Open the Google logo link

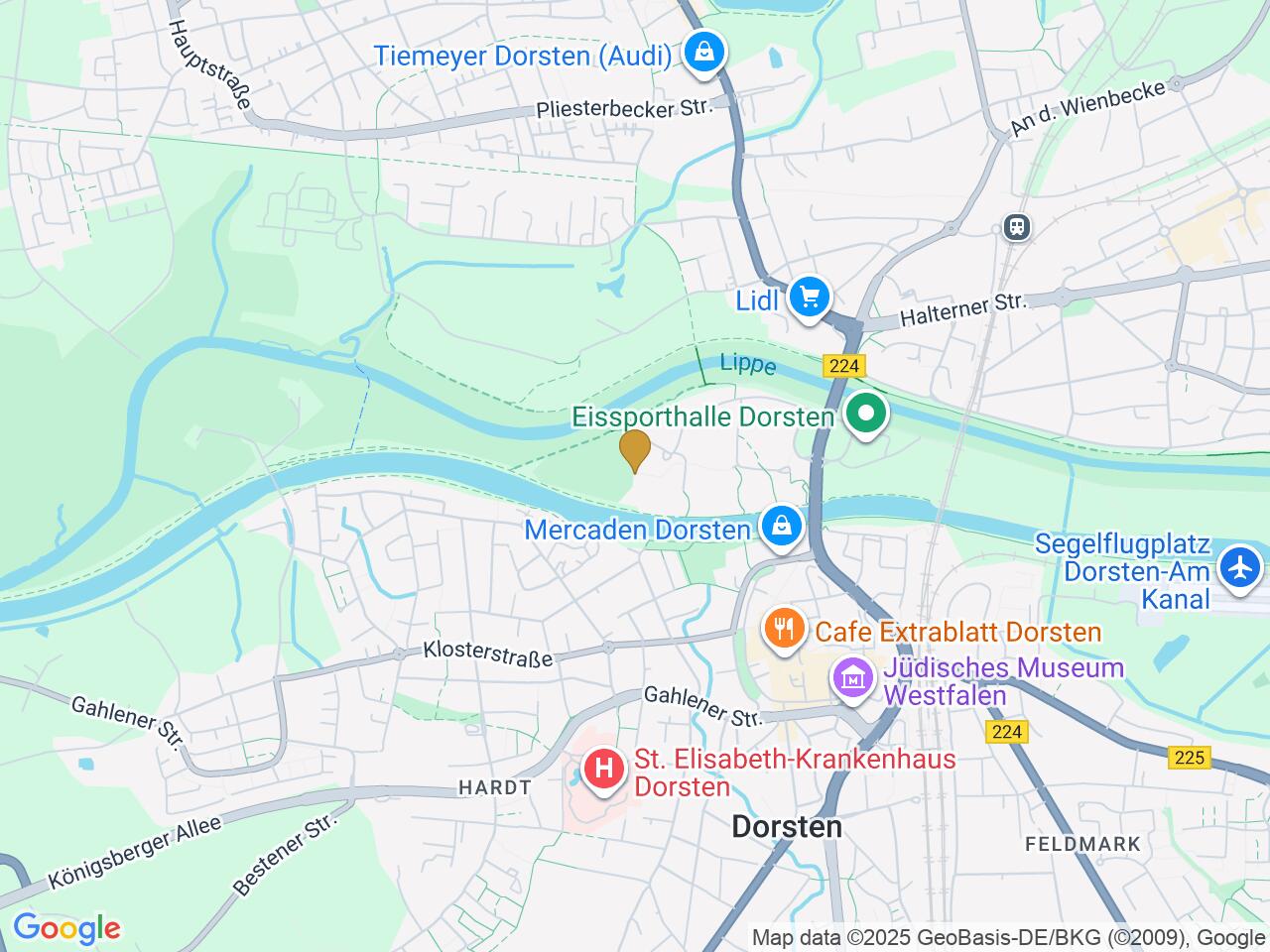pos(66,929)
